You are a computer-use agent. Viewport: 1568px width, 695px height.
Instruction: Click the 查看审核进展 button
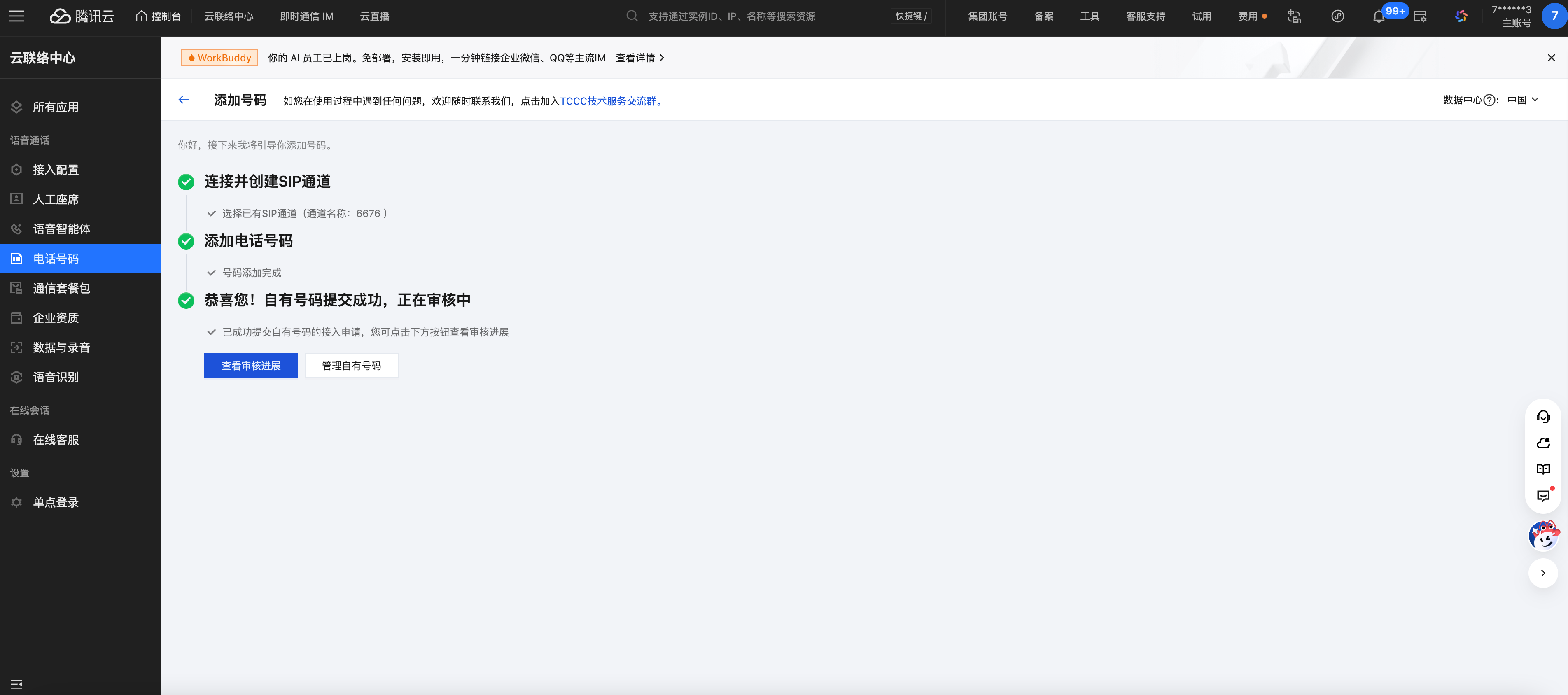point(251,366)
